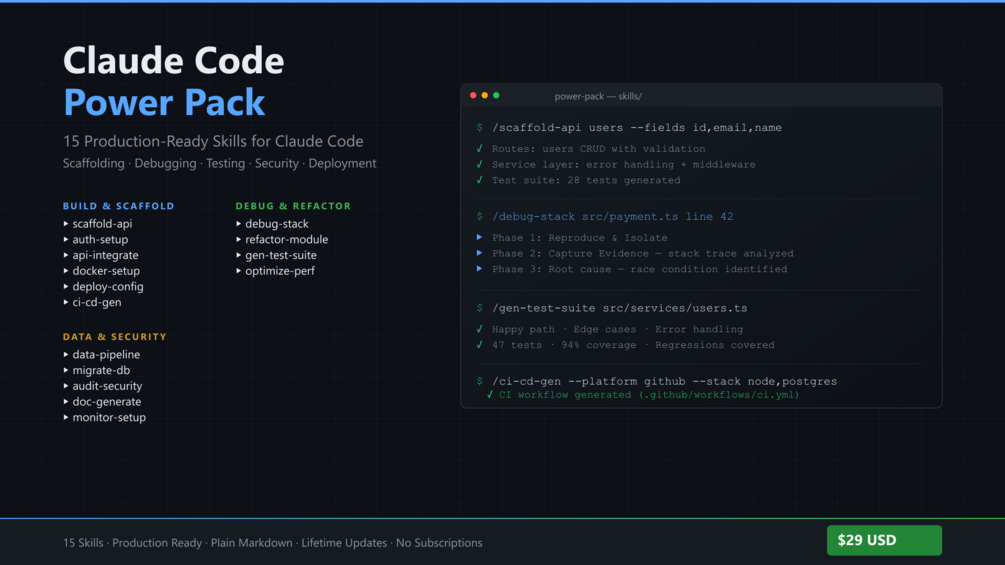Click the DATA & SECURITY heading
1005x565 pixels.
pos(115,336)
